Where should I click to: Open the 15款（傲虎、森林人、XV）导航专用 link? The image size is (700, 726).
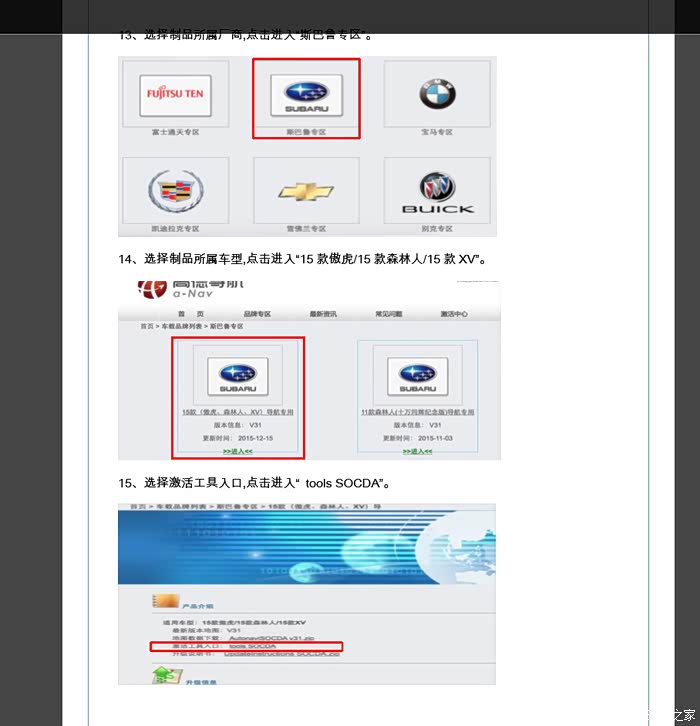[238, 412]
